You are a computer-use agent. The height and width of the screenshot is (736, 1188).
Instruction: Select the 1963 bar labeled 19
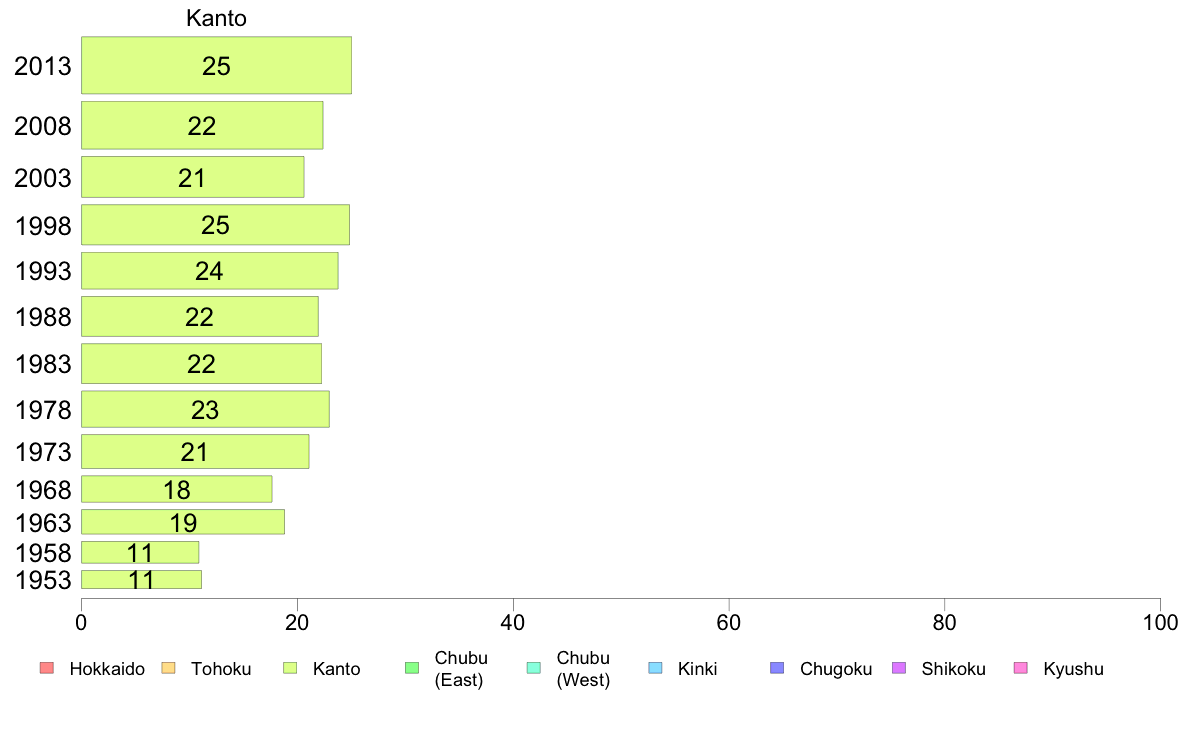[183, 521]
